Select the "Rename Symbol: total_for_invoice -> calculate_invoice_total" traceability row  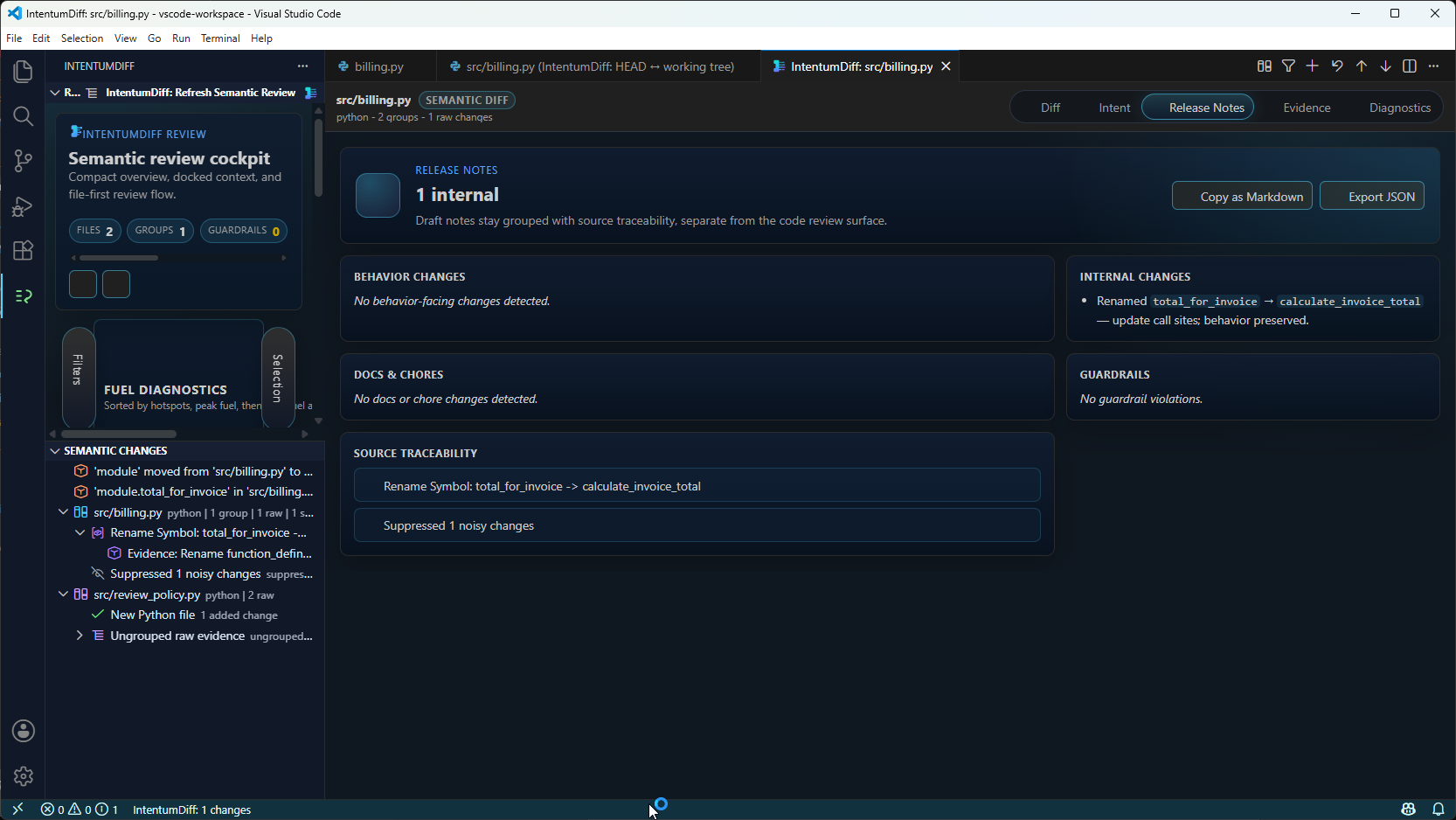697,486
